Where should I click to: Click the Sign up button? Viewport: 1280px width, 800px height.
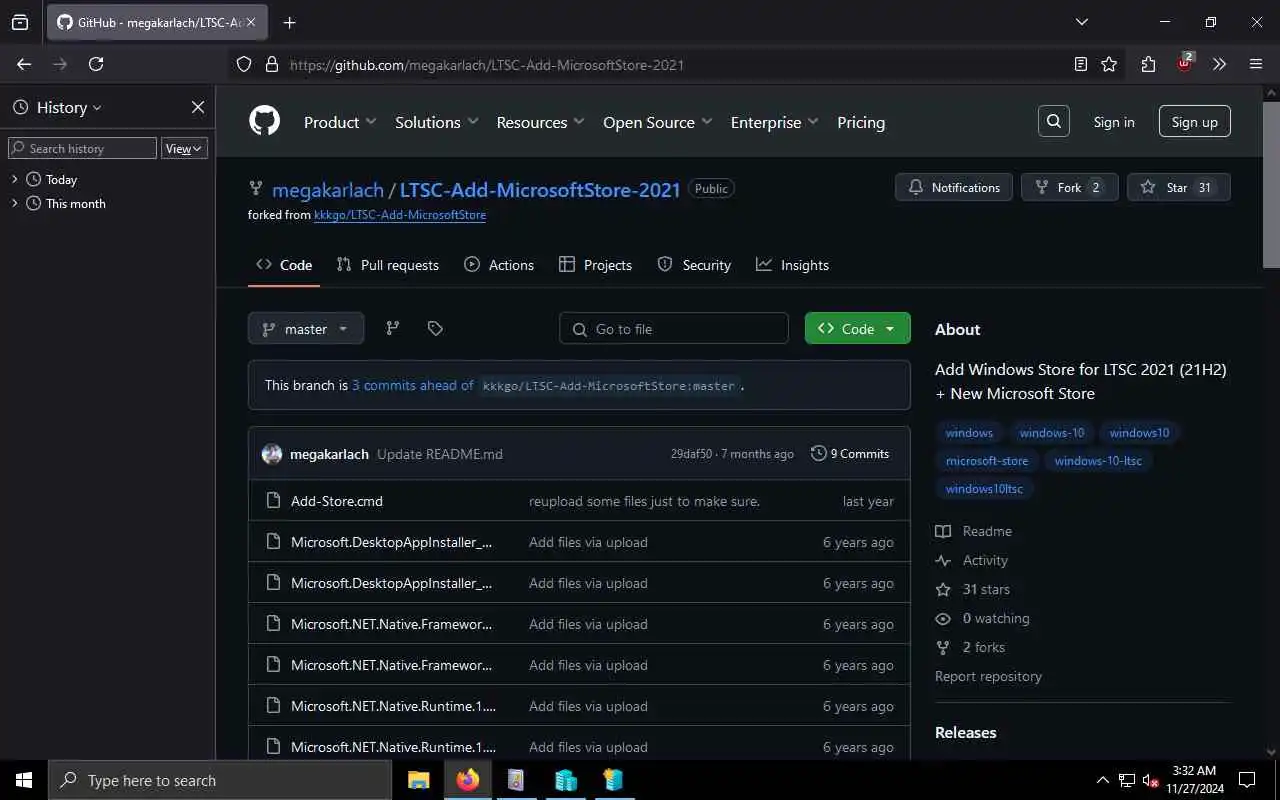[x=1195, y=122]
